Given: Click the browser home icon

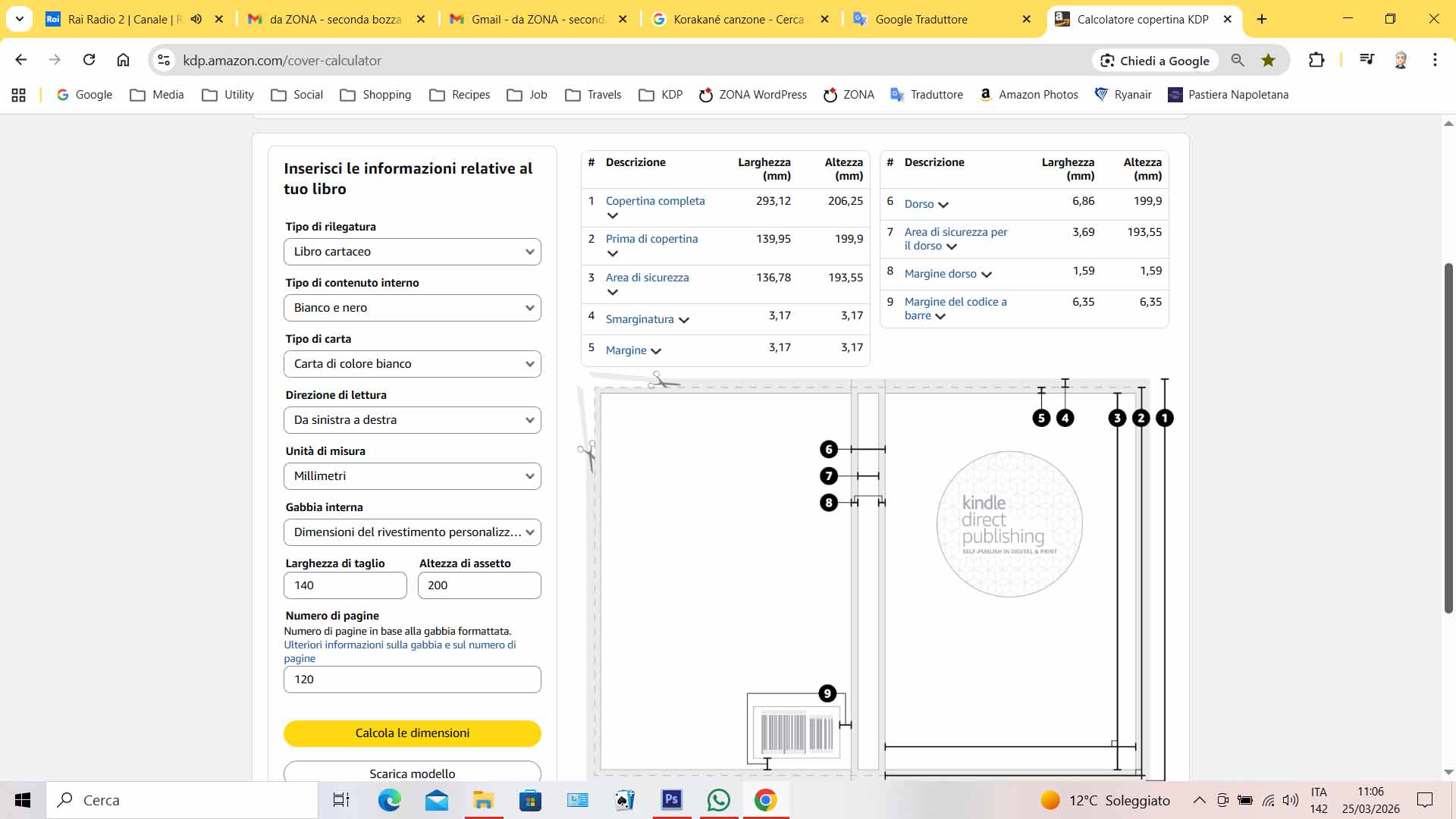Looking at the screenshot, I should point(123,60).
